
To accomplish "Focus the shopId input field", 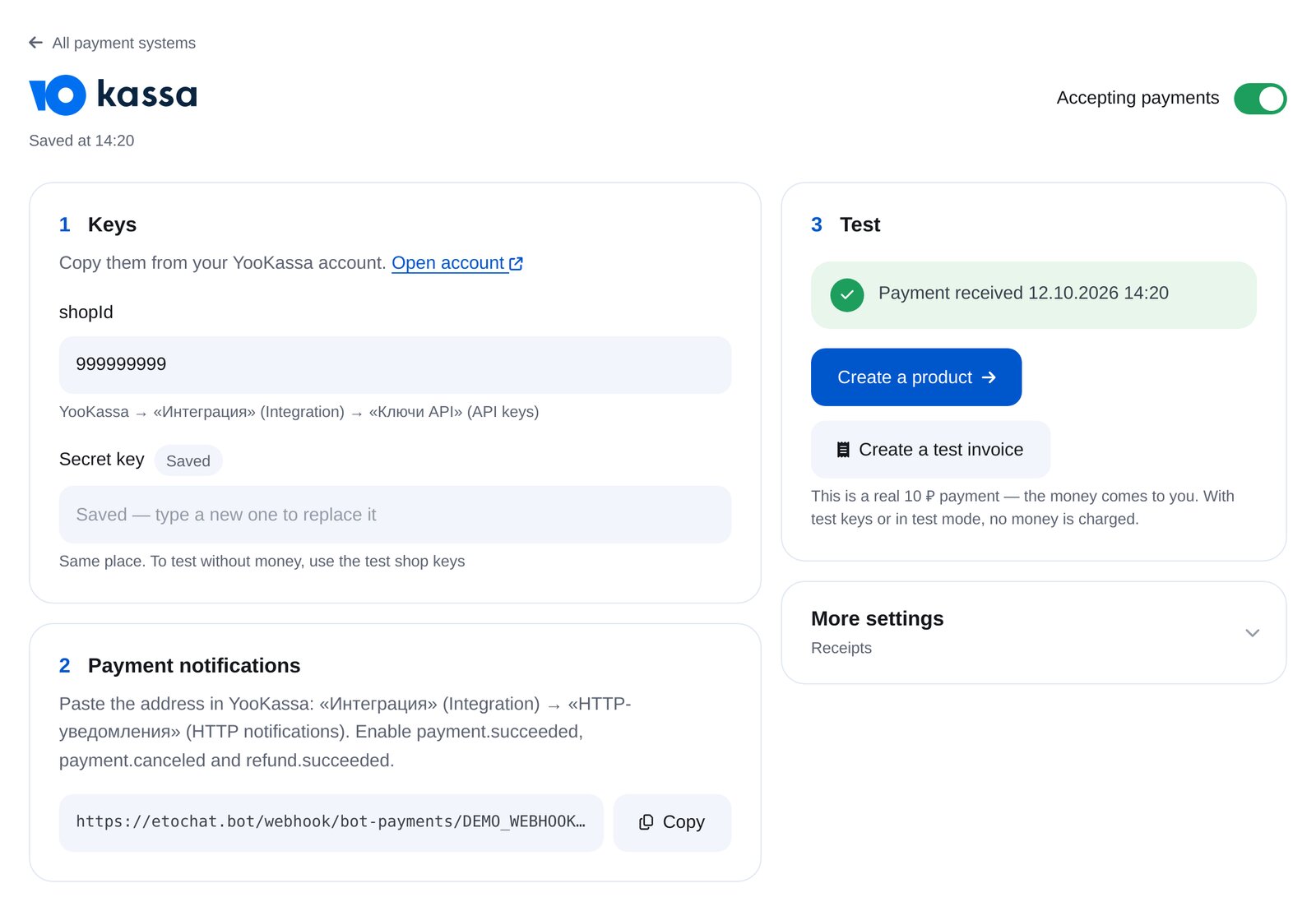I will coord(395,364).
